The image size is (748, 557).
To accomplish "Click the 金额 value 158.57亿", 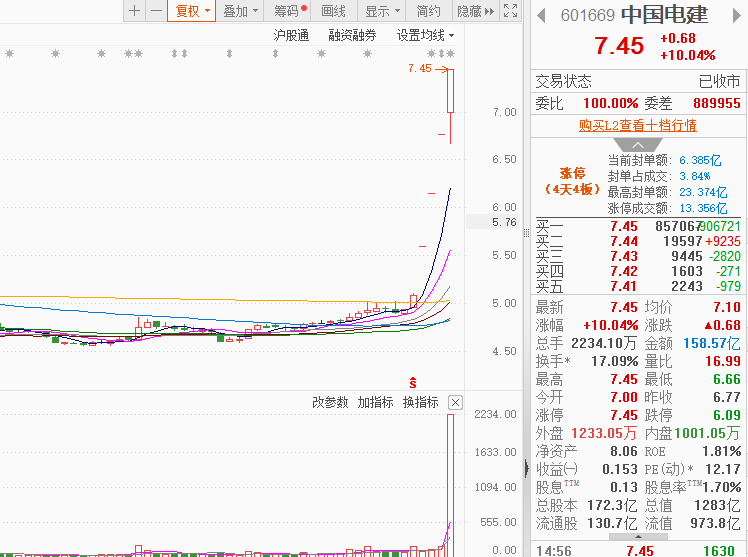I will click(x=712, y=343).
